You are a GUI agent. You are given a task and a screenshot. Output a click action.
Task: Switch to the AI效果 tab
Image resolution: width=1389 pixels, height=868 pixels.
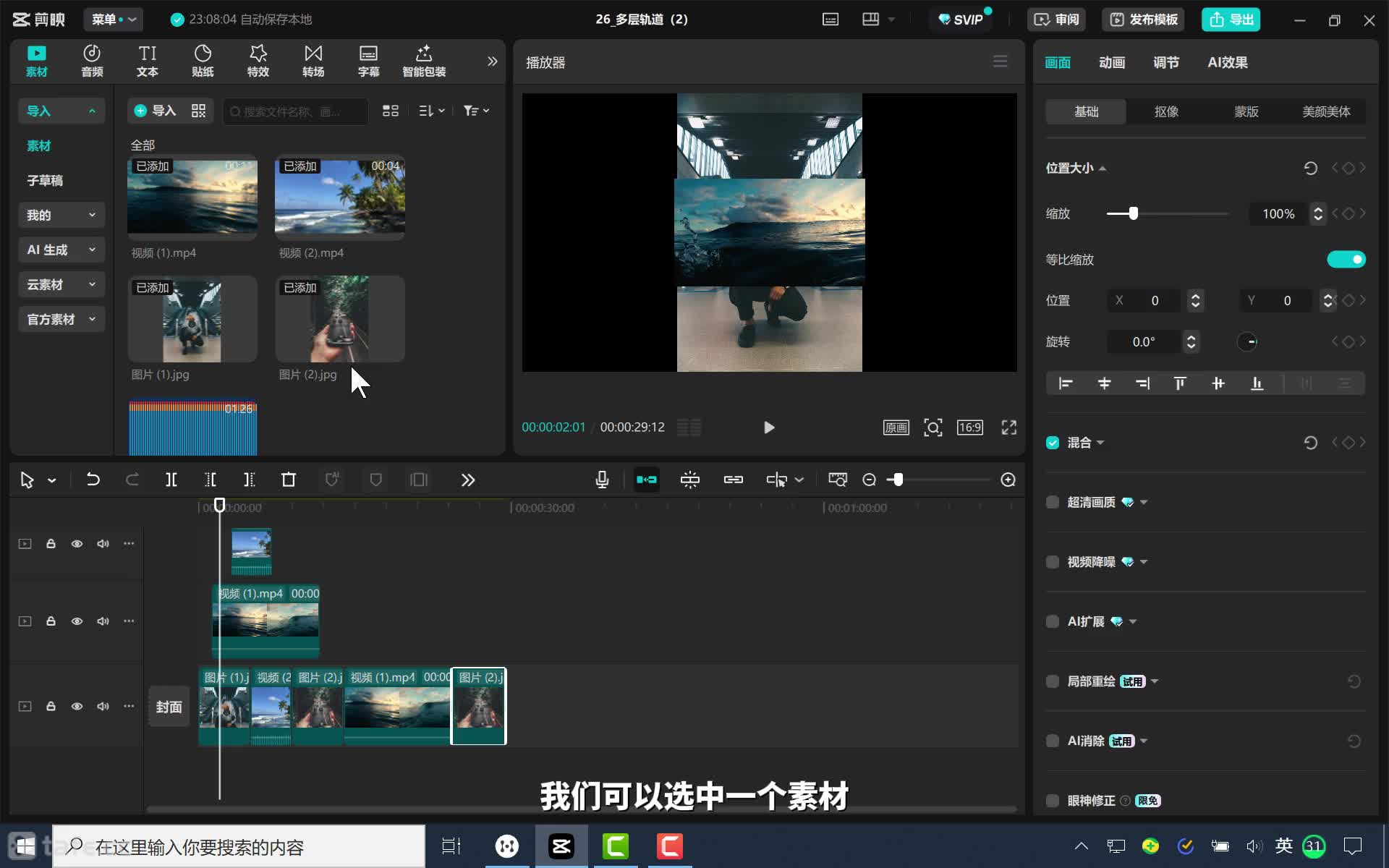[1227, 62]
